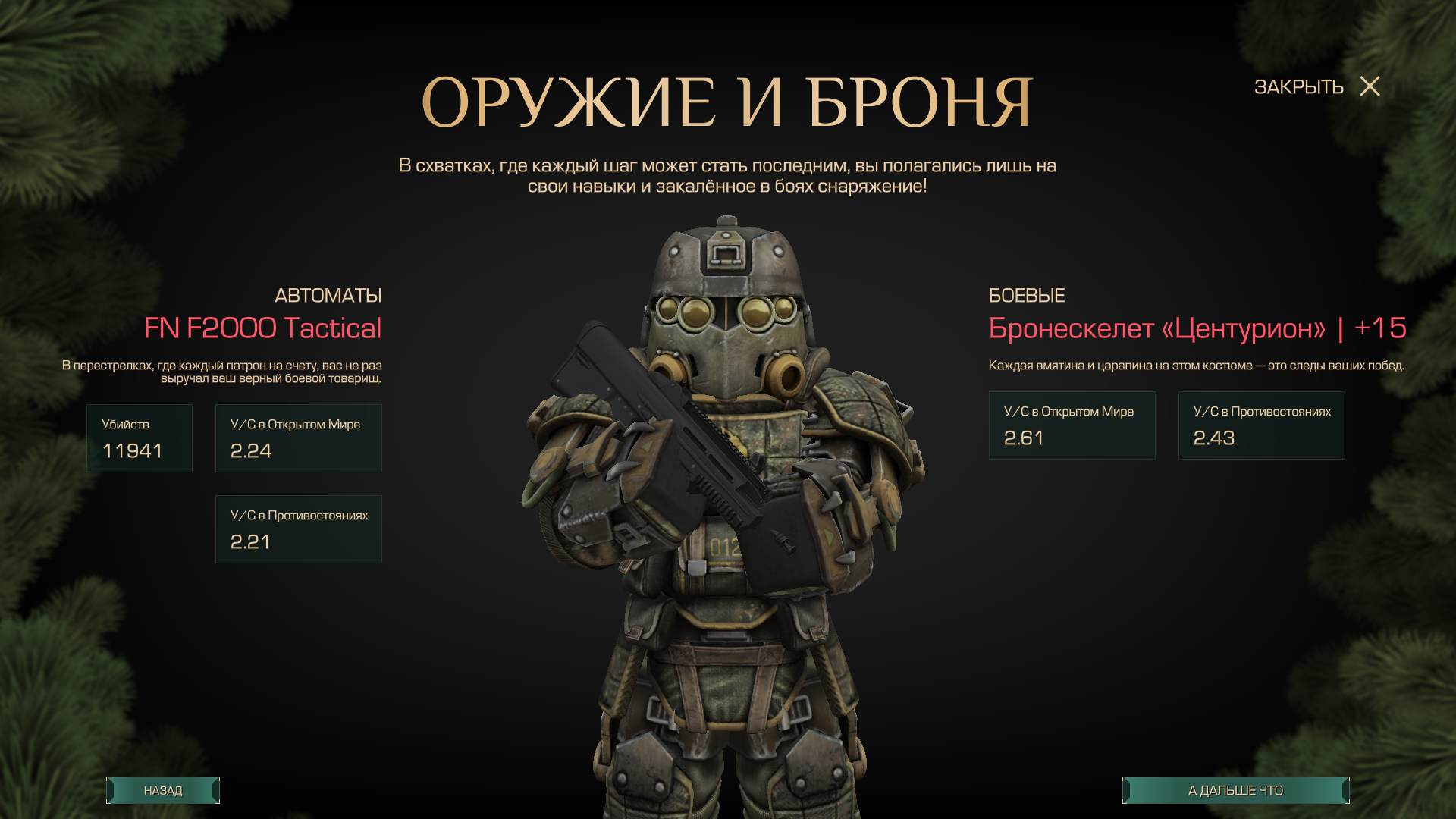Continue with the А ДАЛЬШЕ ЧТО button
This screenshot has height=819, width=1456.
pyautogui.click(x=1235, y=790)
